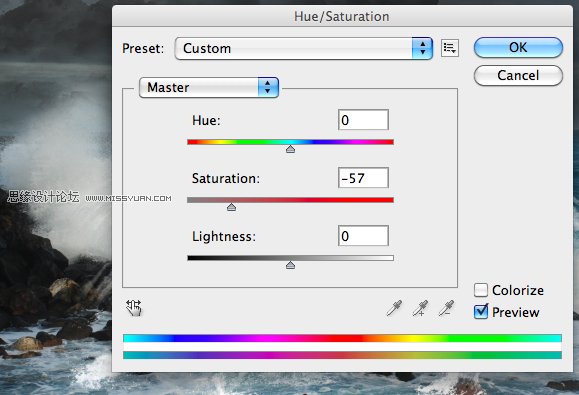Click the Preset dropdown blue arrow stepper
The width and height of the screenshot is (579, 395).
(422, 48)
